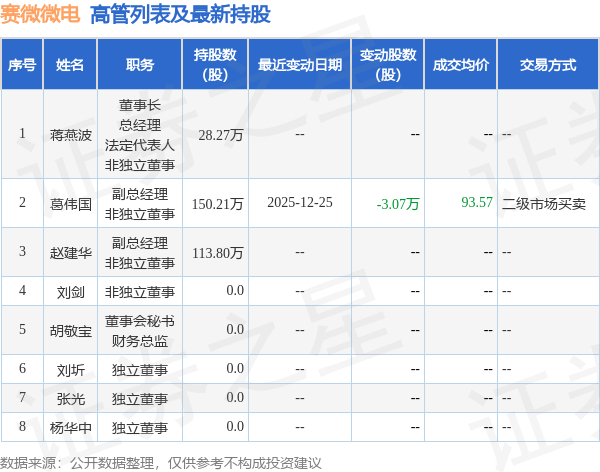The width and height of the screenshot is (600, 472).
Task: Click the 职务 column header
Action: click(140, 65)
